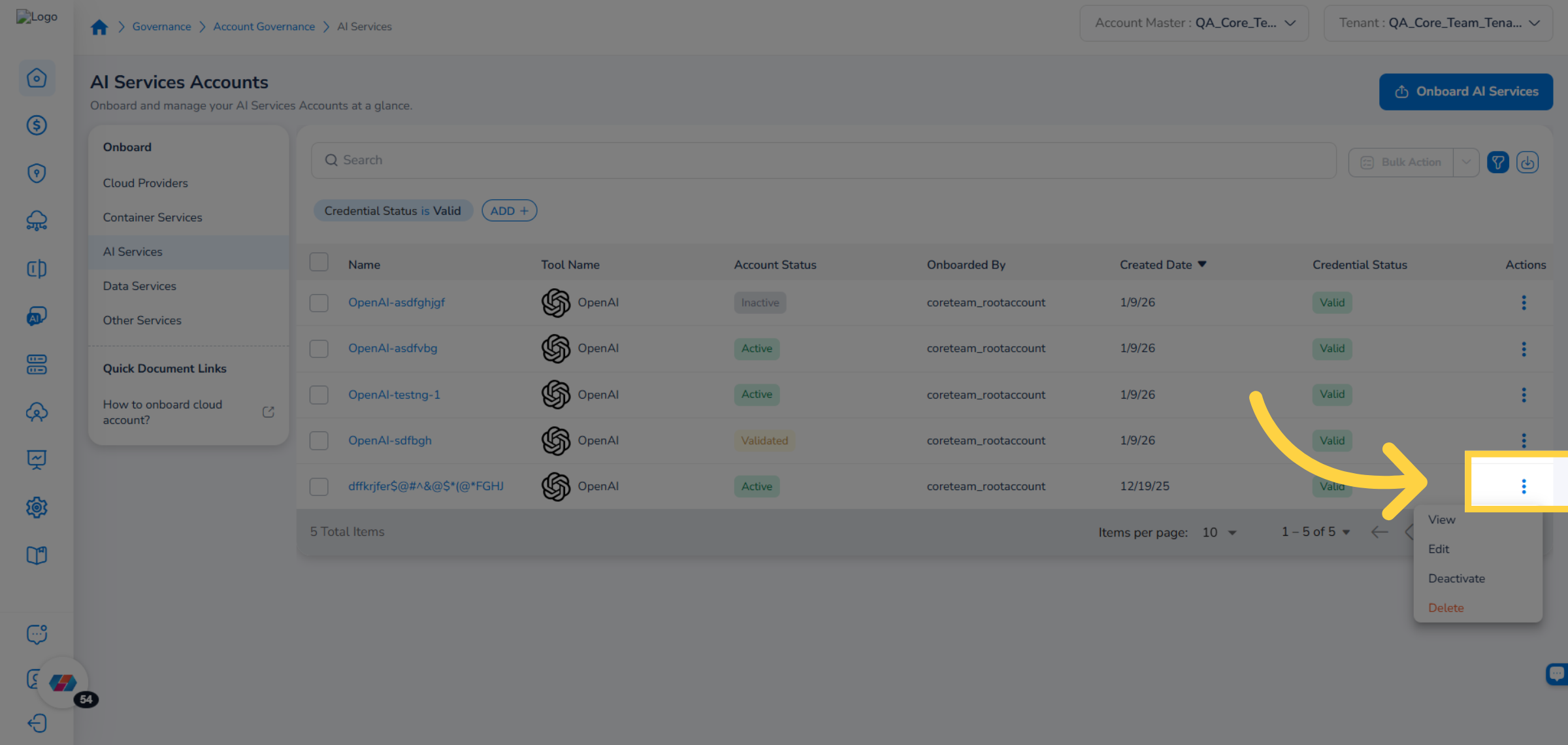Click the home breadcrumb icon
The image size is (1568, 745).
coord(99,27)
